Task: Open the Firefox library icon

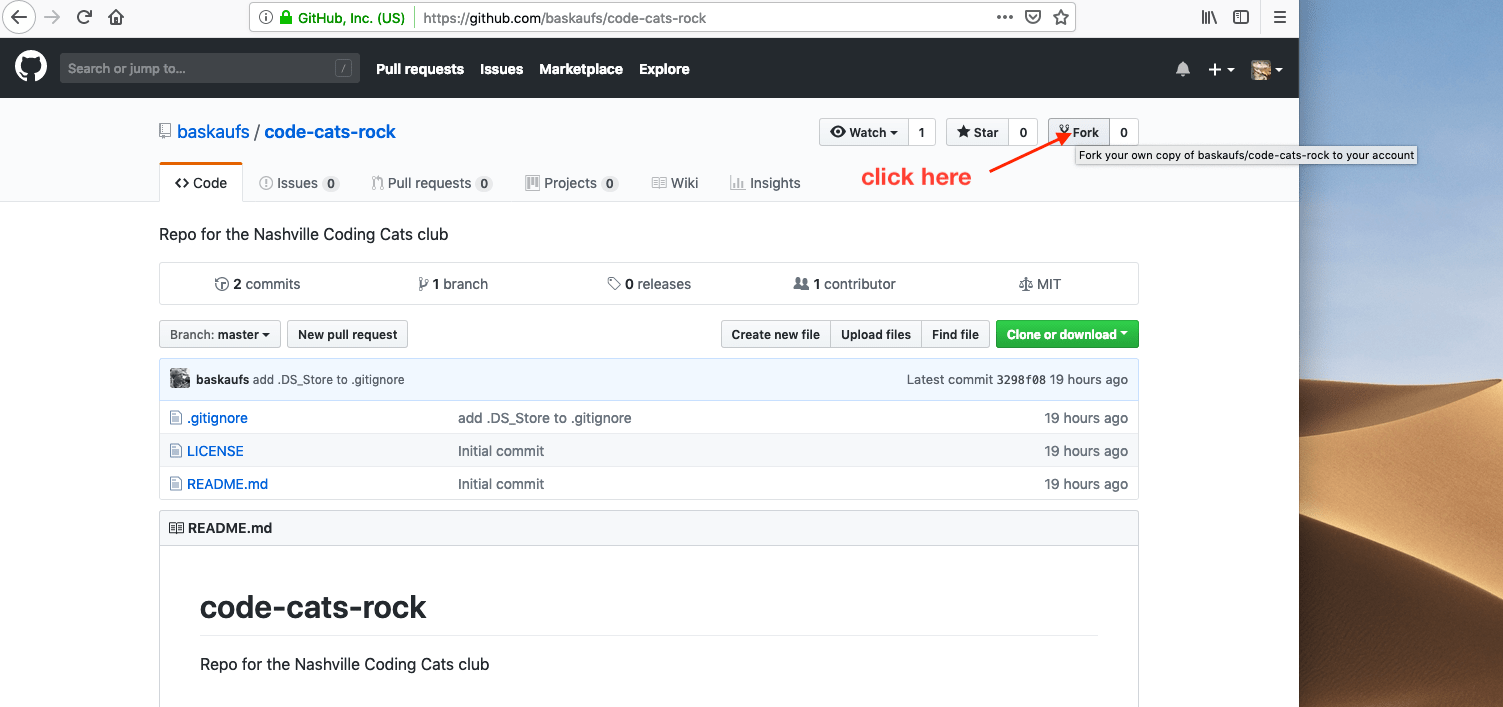Action: 1209,17
